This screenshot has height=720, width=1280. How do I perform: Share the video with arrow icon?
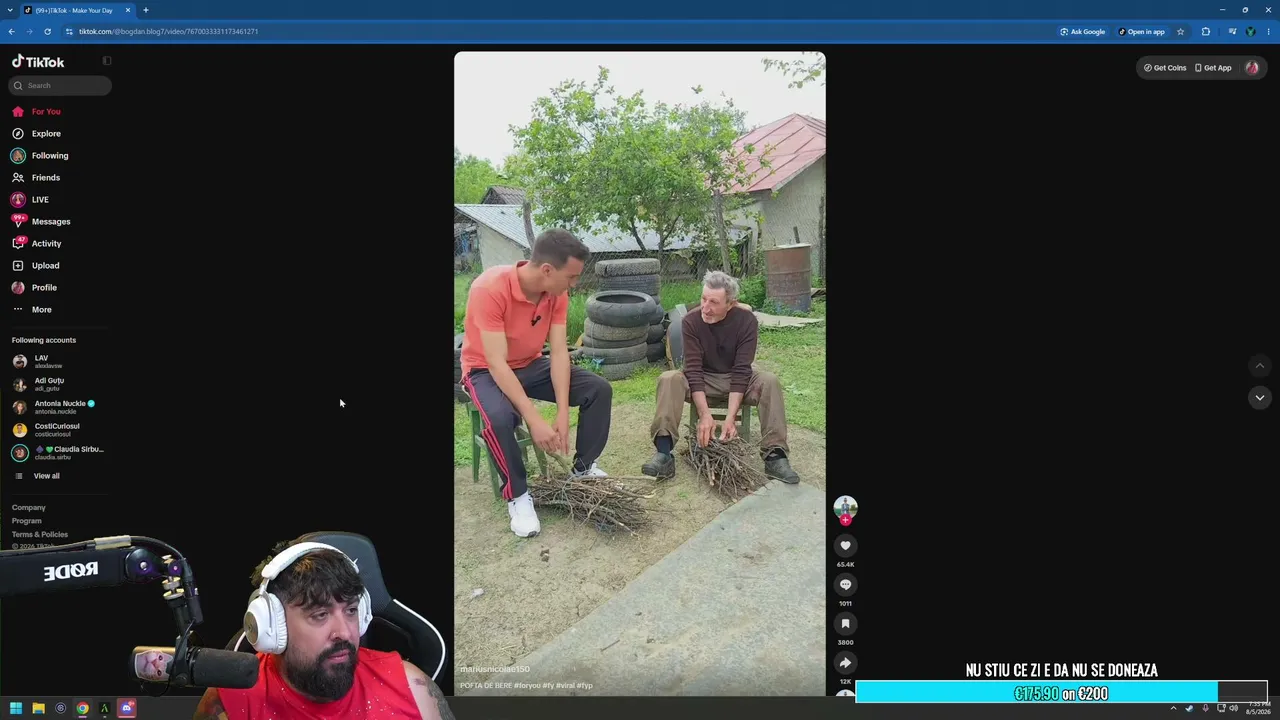[x=845, y=663]
